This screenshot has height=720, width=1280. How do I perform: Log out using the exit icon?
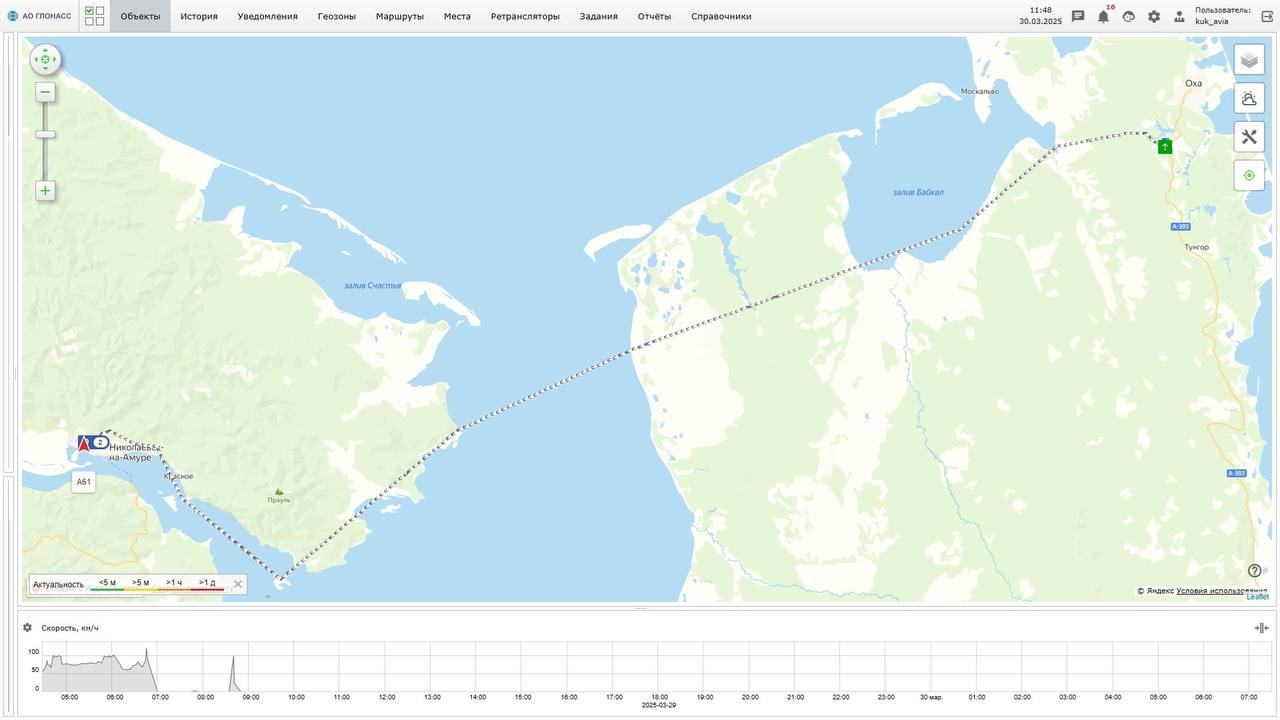pyautogui.click(x=1267, y=17)
